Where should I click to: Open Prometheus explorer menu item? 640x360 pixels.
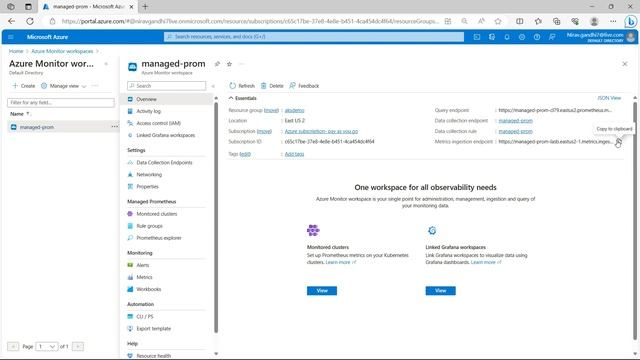pyautogui.click(x=159, y=238)
